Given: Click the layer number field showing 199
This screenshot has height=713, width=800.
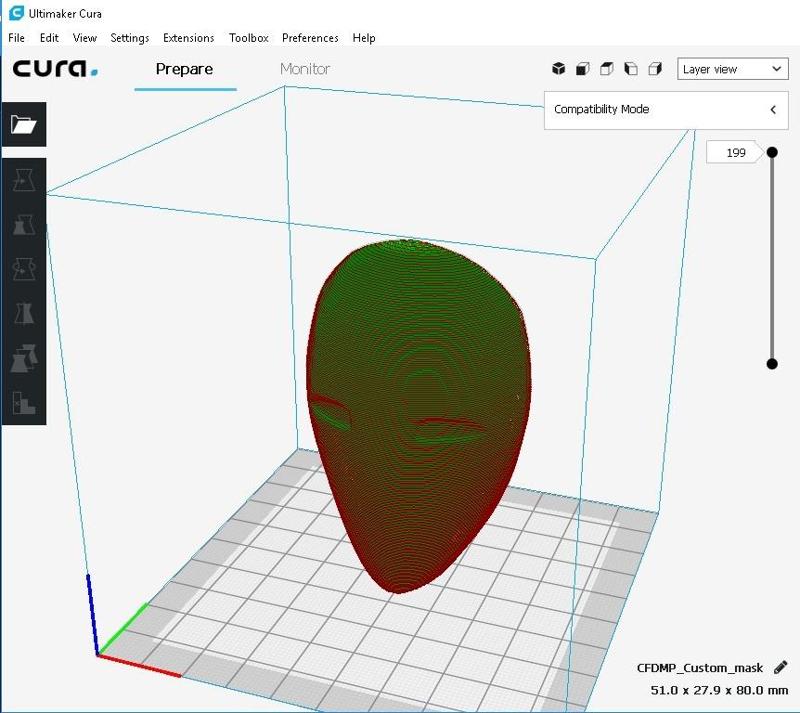Looking at the screenshot, I should (736, 153).
